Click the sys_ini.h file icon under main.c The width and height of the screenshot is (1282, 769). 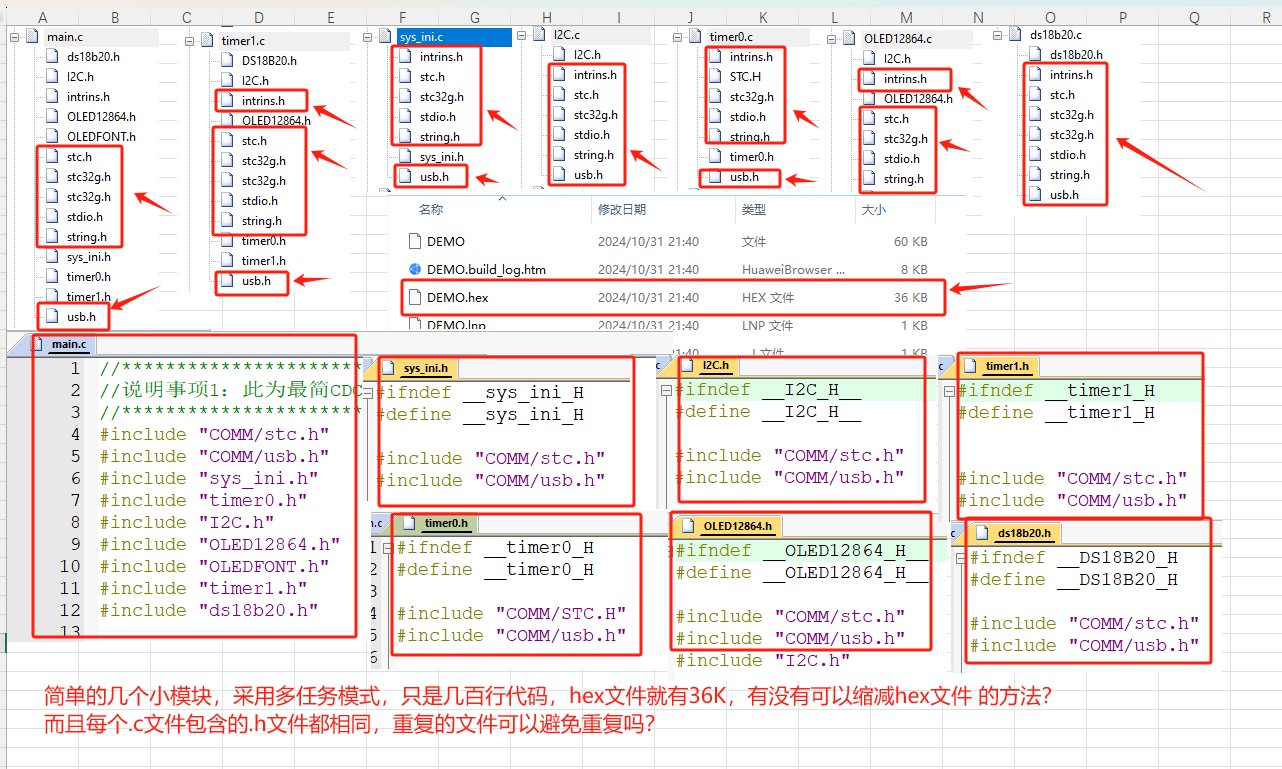(54, 257)
